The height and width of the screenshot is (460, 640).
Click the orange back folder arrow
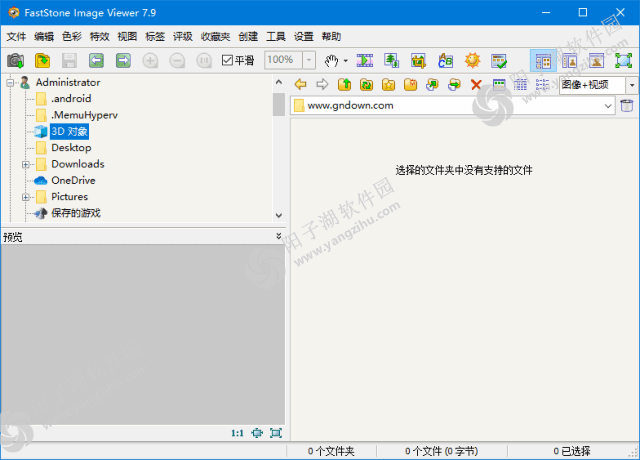(300, 84)
